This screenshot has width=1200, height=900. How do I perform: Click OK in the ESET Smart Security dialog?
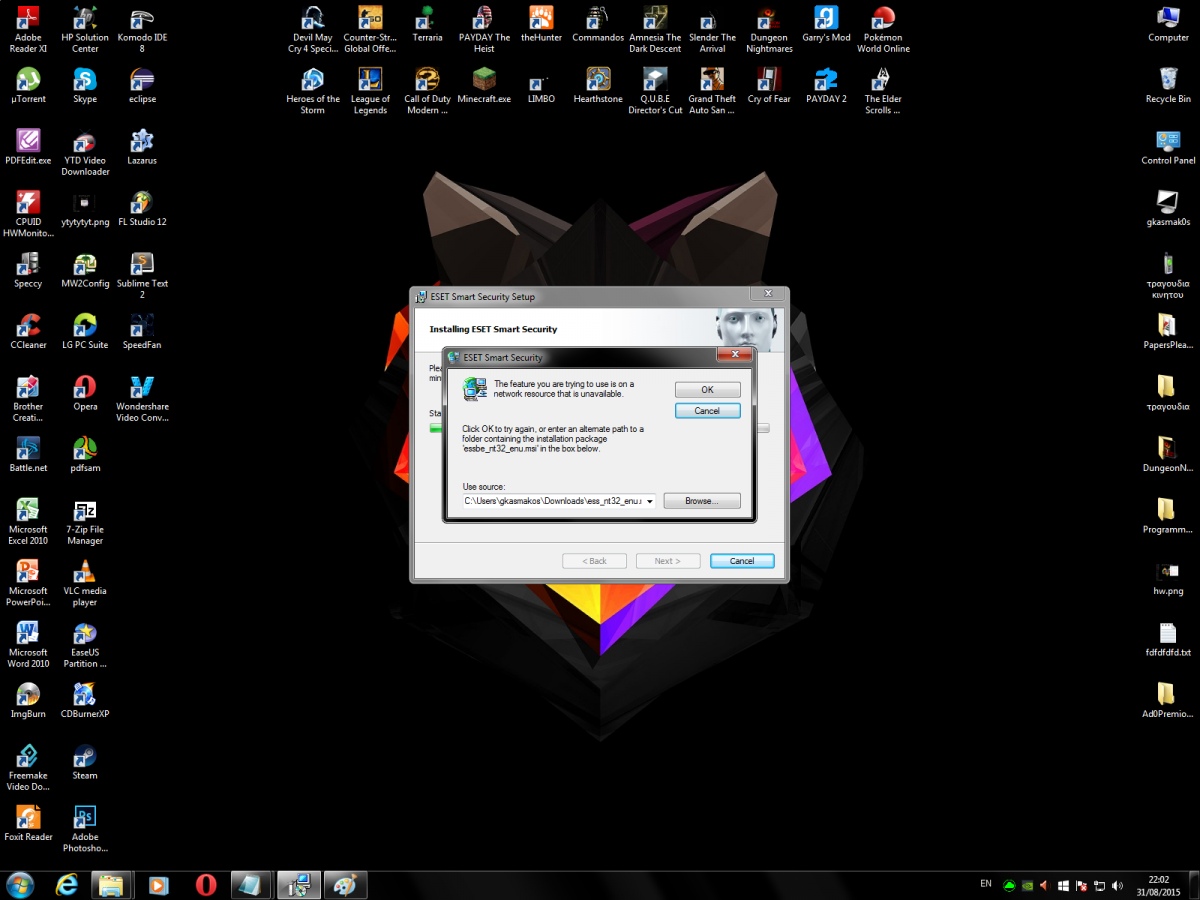coord(707,390)
